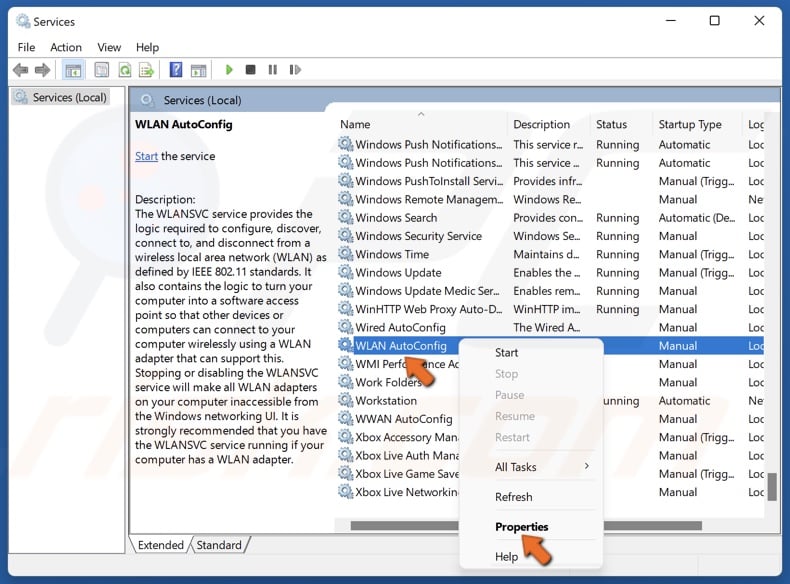The image size is (790, 584).
Task: Sort by the Startup Type column header
Action: (696, 124)
